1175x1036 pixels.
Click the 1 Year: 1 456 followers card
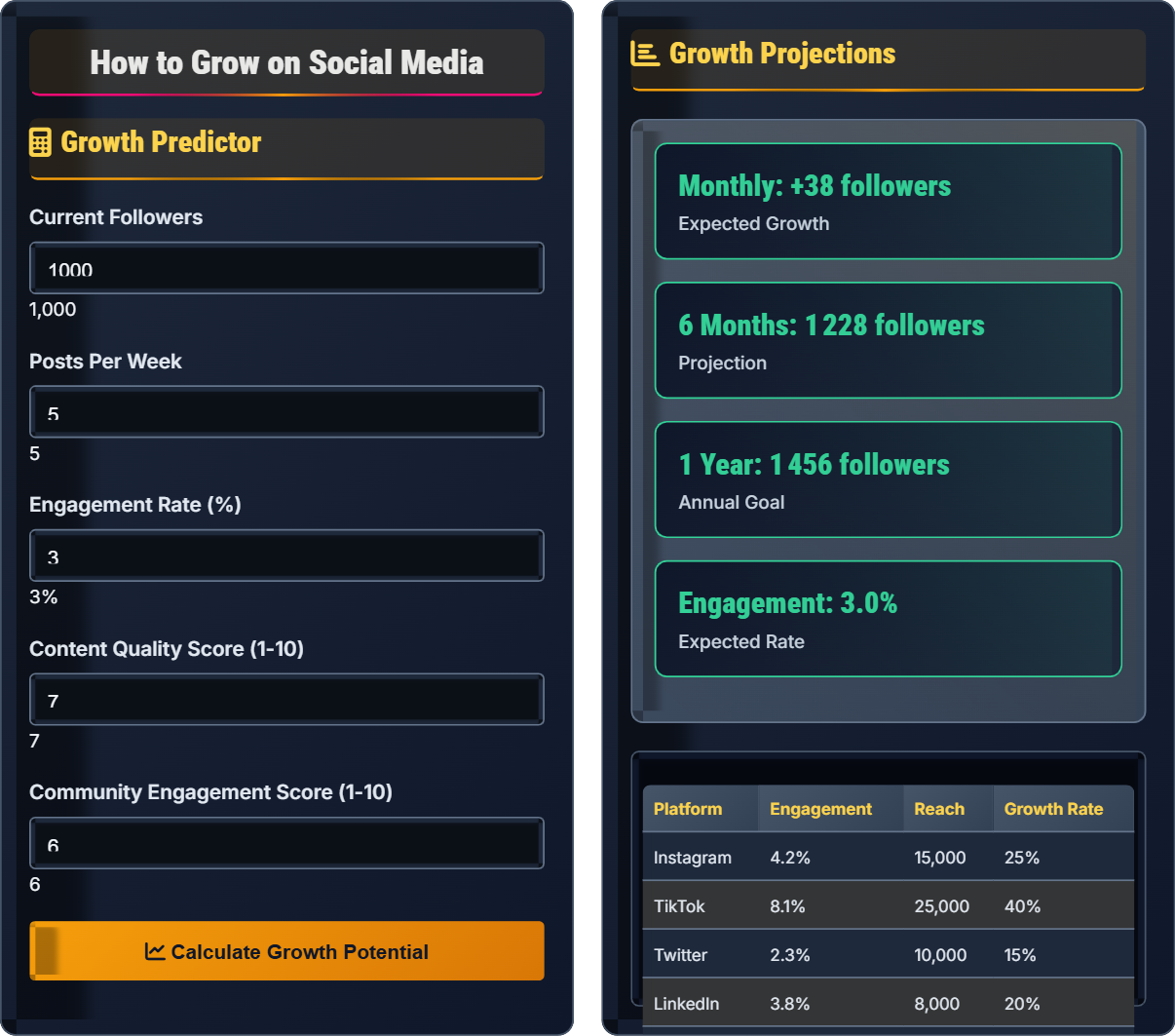[x=889, y=480]
